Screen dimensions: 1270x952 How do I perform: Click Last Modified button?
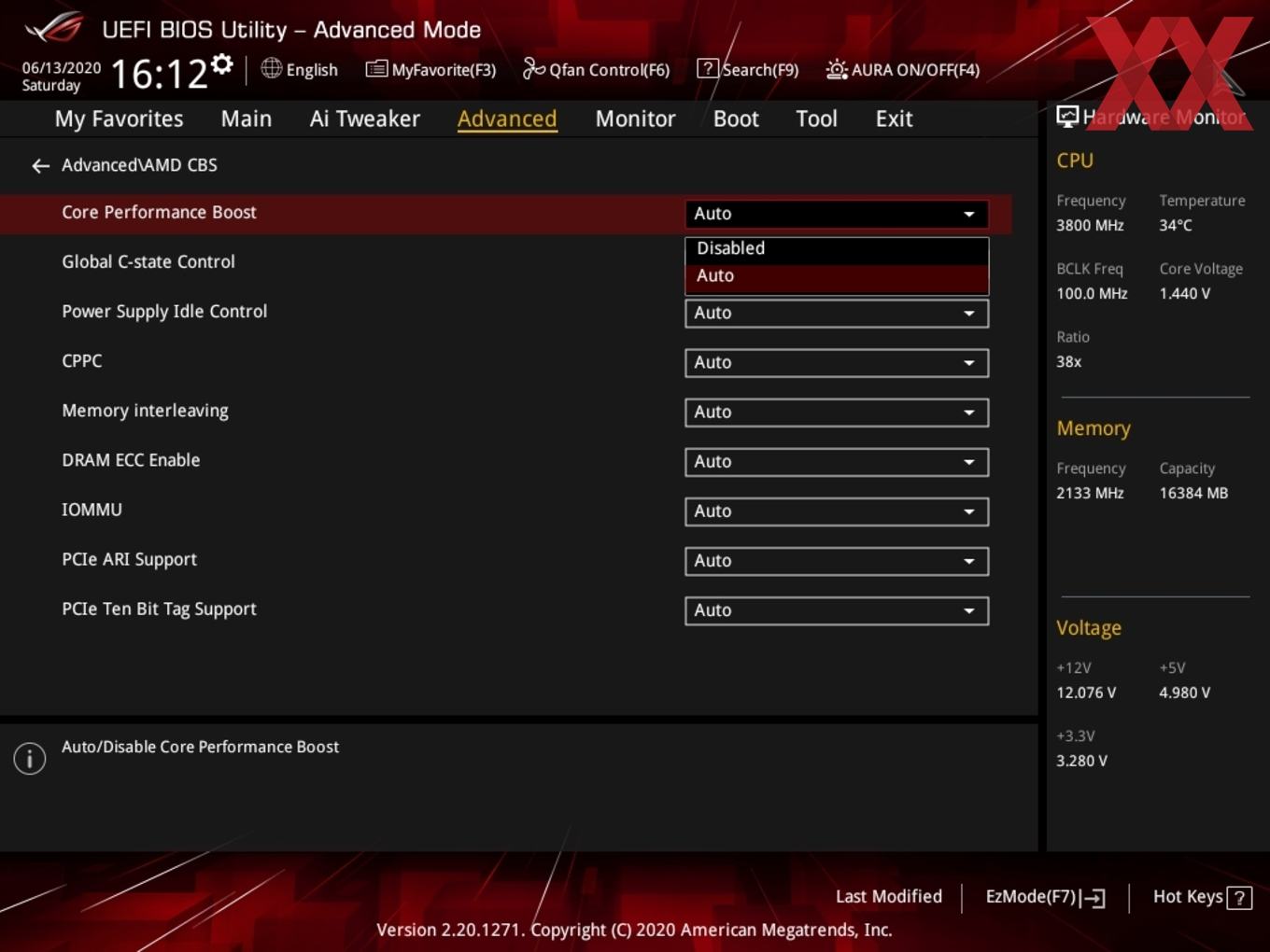tap(889, 897)
